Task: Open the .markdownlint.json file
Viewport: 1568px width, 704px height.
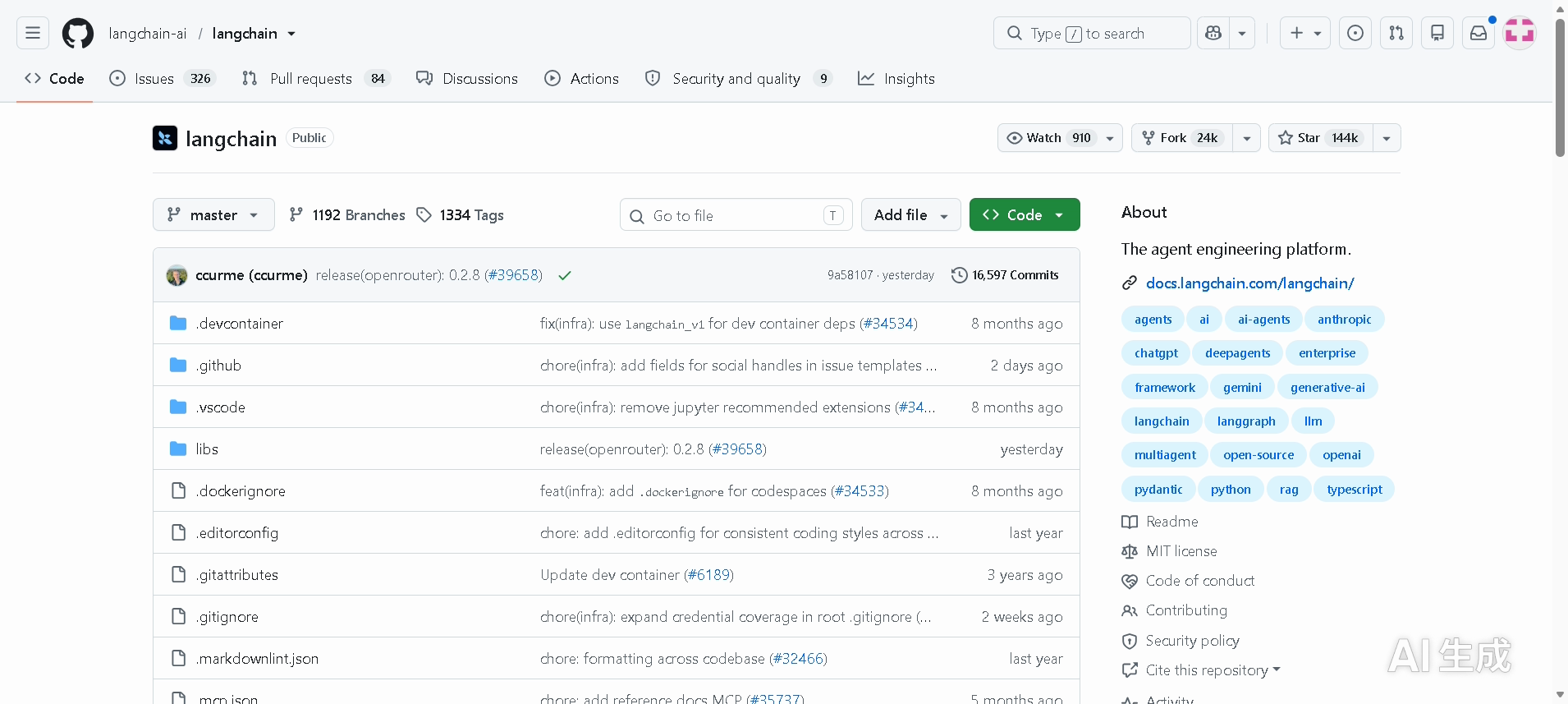Action: [x=257, y=659]
